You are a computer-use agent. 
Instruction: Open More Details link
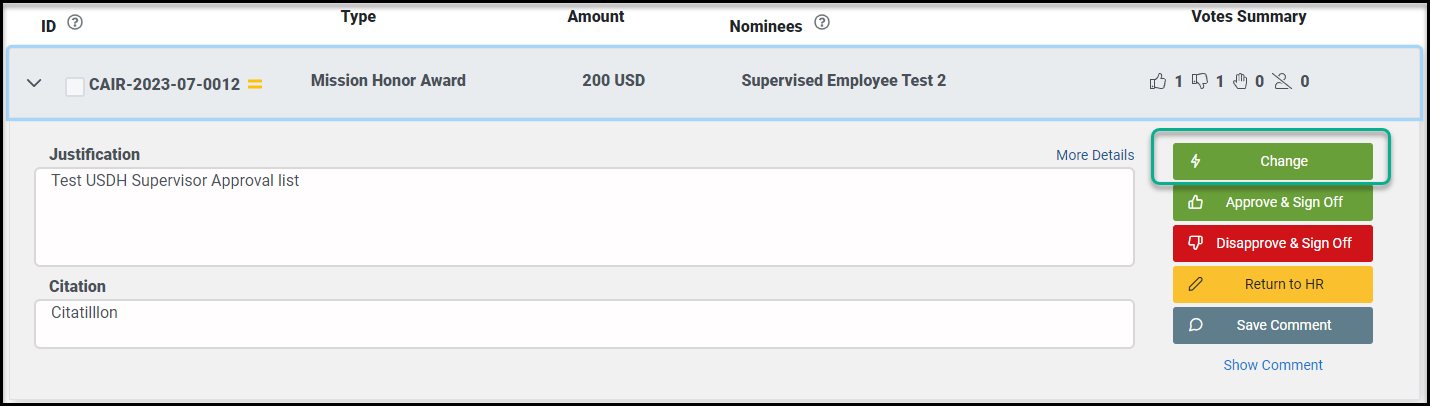tap(1095, 155)
